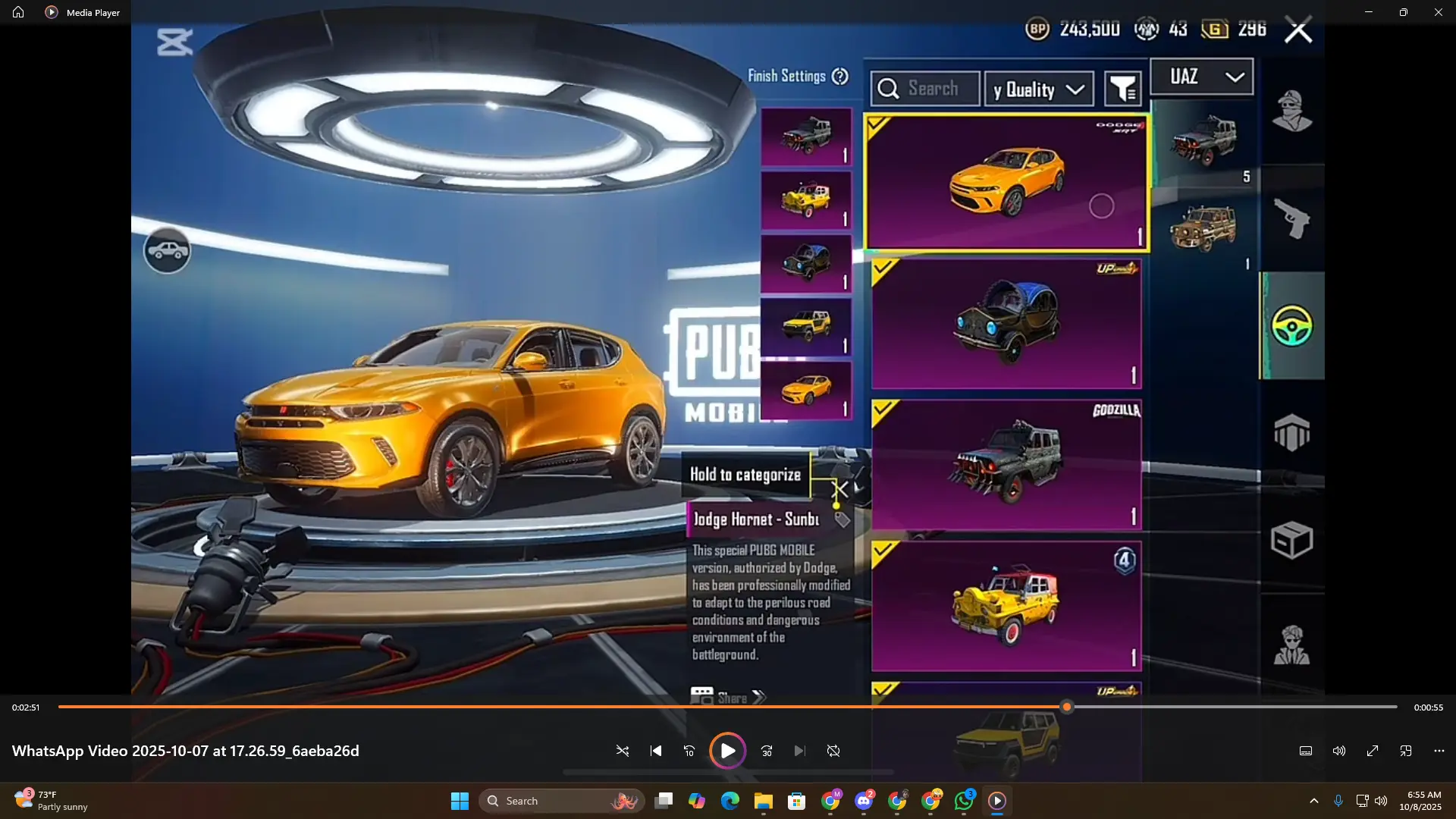Open the subtitles/captions menu icon
This screenshot has width=1456, height=819.
pos(1306,751)
